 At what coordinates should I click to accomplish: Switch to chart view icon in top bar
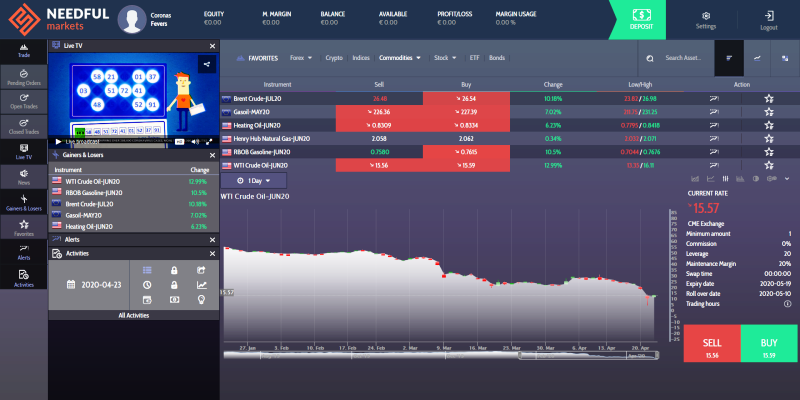point(757,58)
